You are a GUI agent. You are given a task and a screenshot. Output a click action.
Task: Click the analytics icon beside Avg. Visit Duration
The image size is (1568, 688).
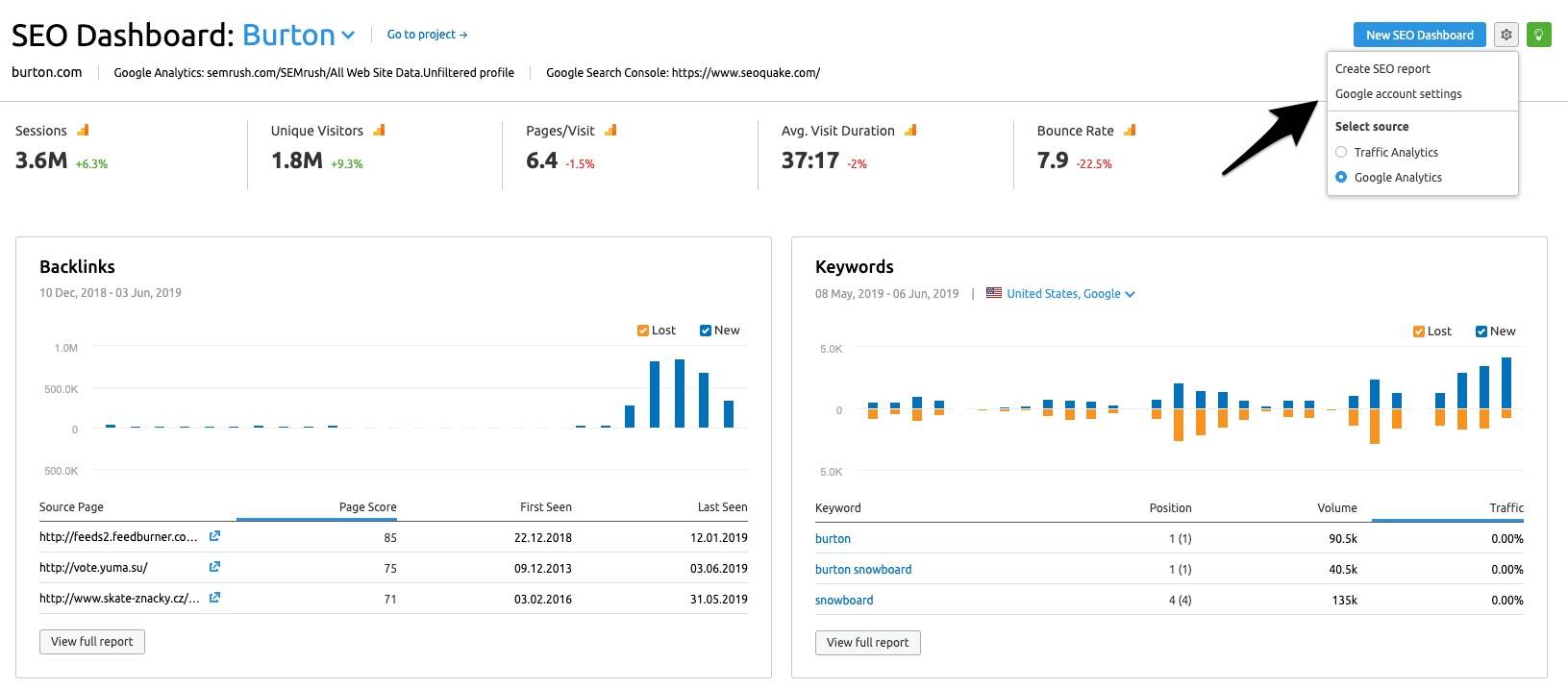point(910,130)
